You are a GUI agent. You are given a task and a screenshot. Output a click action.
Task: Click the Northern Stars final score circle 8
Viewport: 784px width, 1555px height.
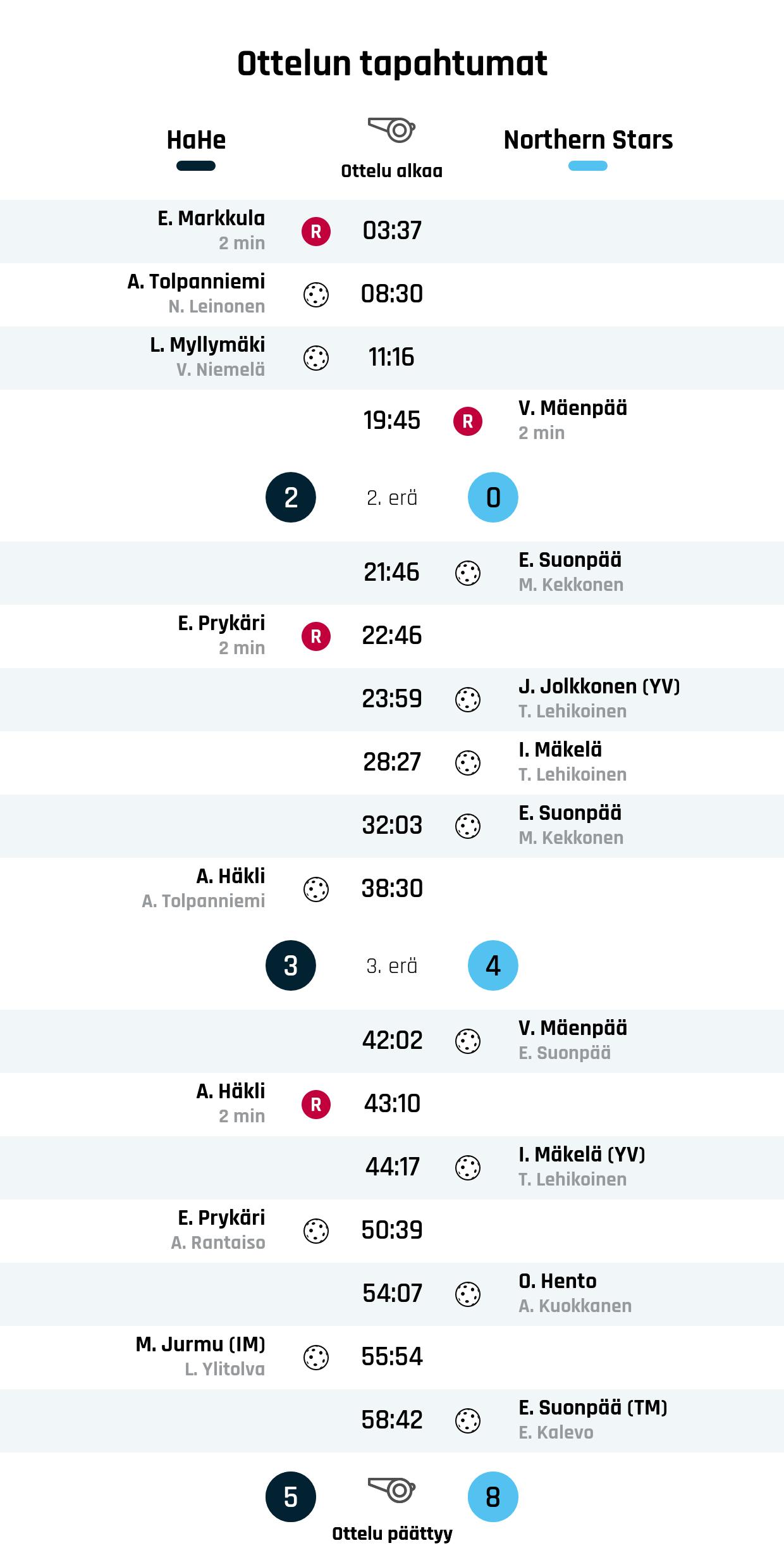point(493,1497)
